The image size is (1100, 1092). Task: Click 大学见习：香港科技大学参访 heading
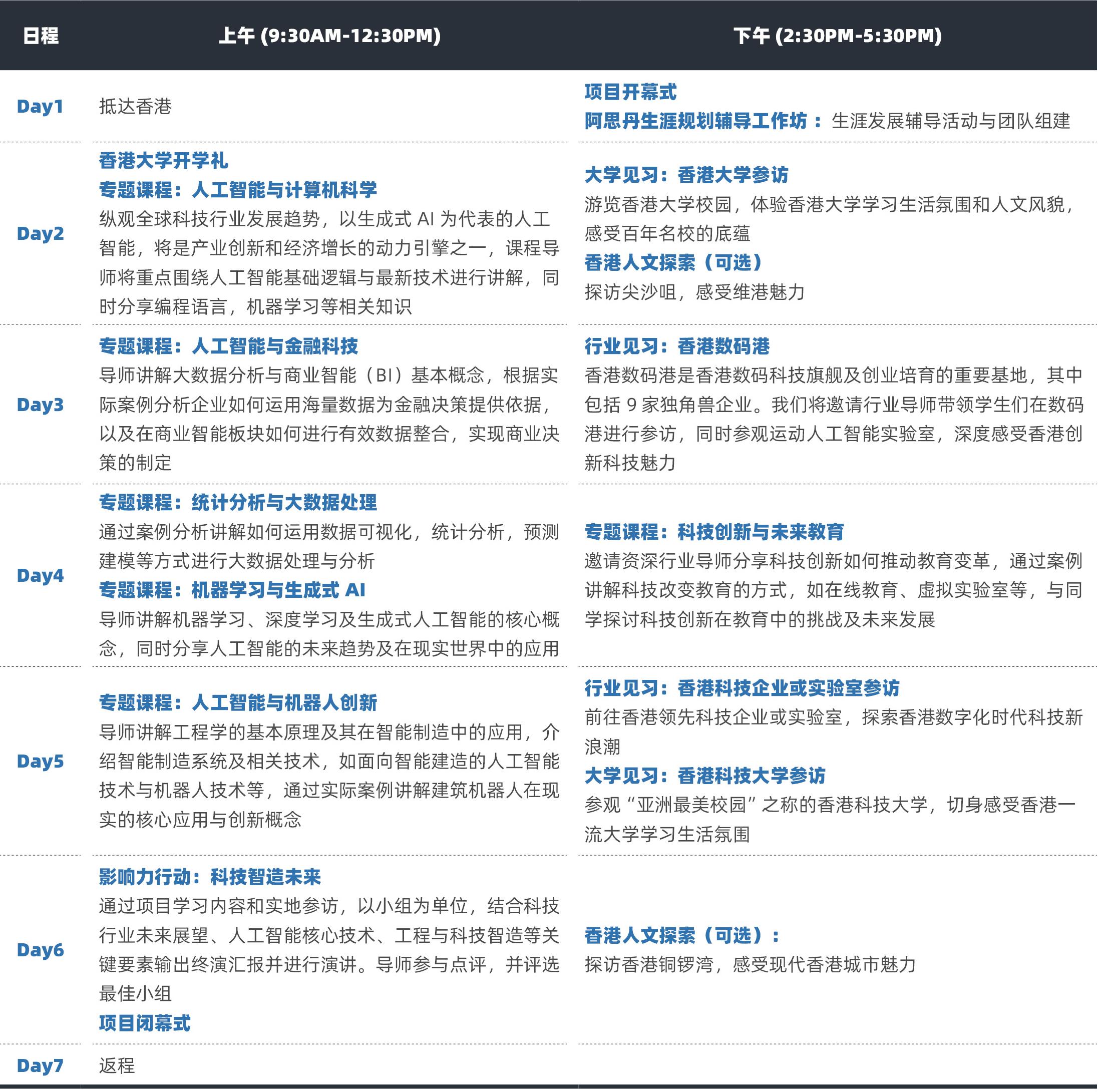[x=704, y=776]
